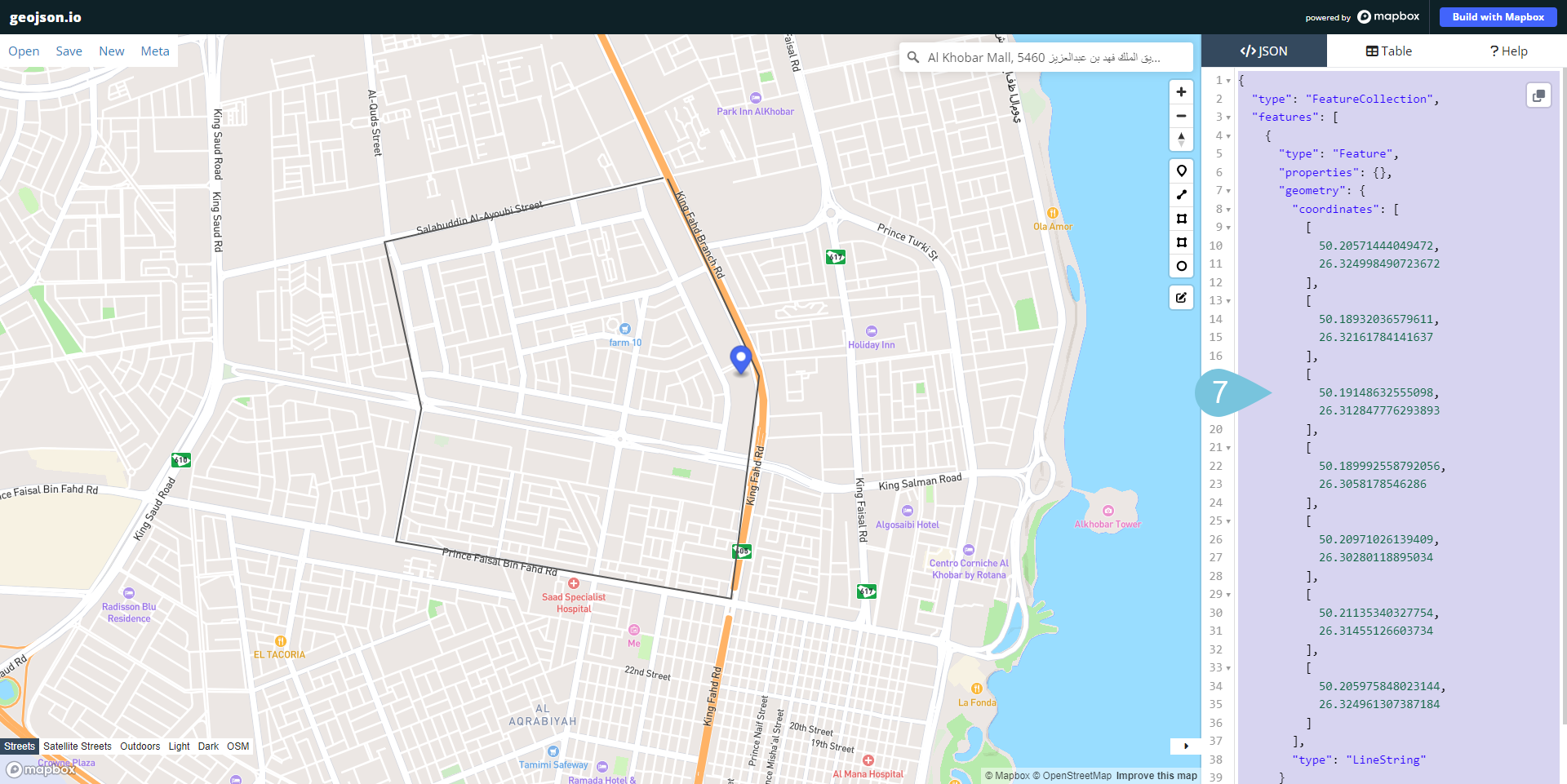Copy JSON using the copy icon

tap(1538, 95)
